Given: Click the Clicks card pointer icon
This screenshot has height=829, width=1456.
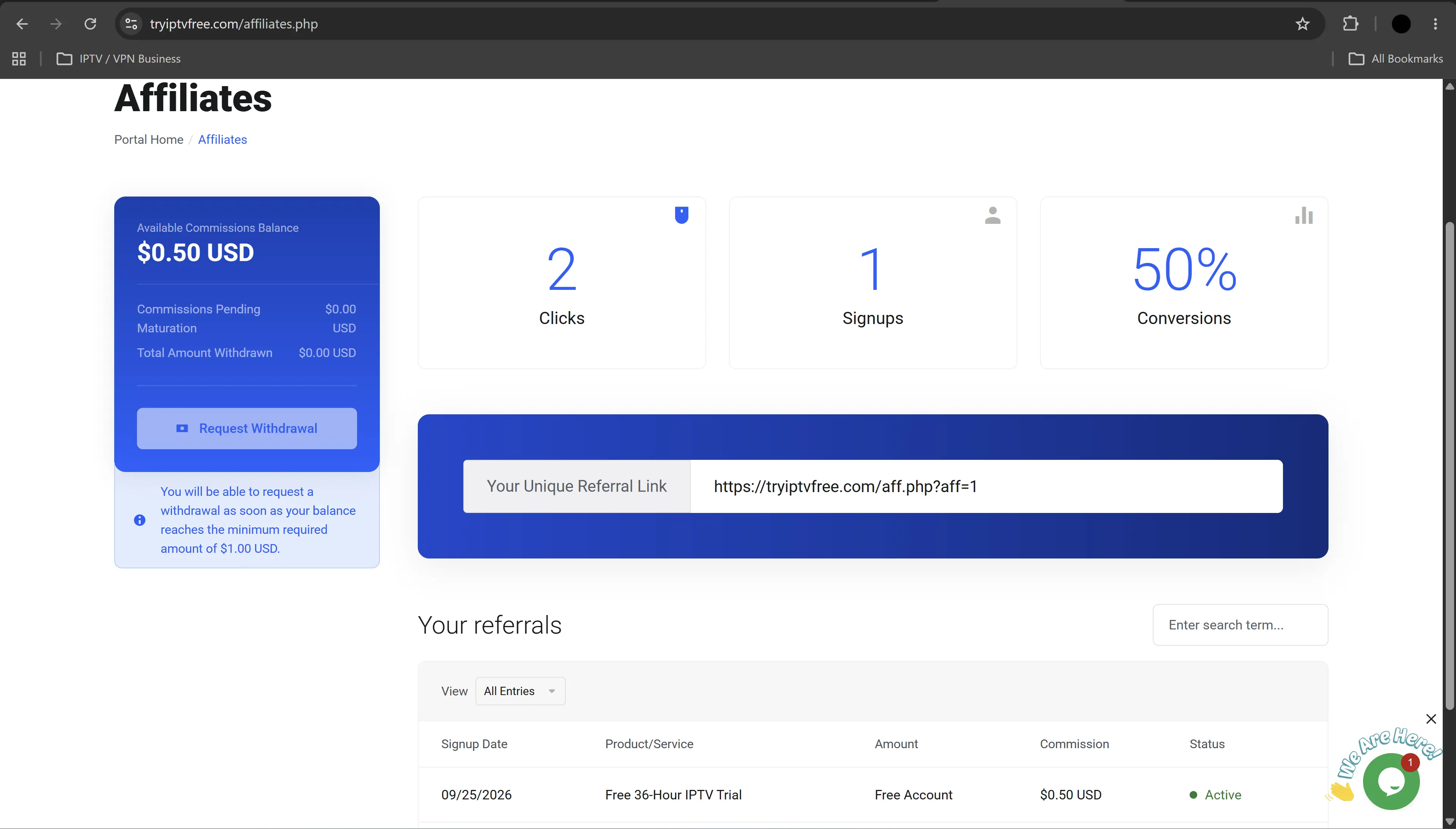Looking at the screenshot, I should tap(682, 215).
